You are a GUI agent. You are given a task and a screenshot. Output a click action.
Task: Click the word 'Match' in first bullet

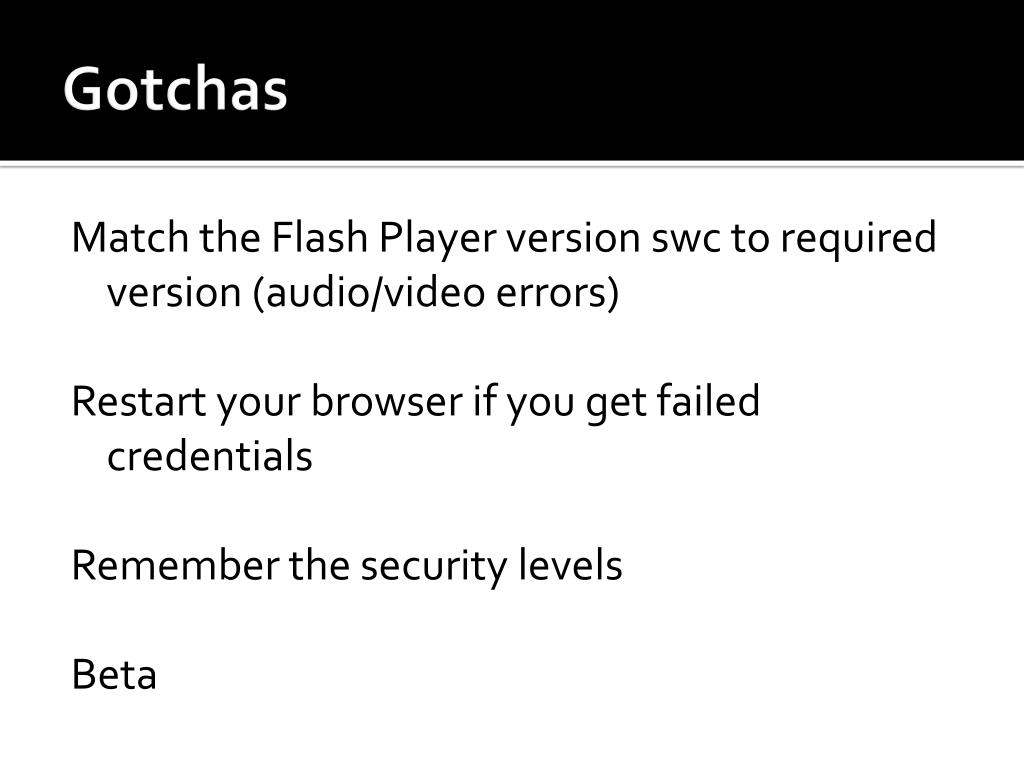(129, 236)
